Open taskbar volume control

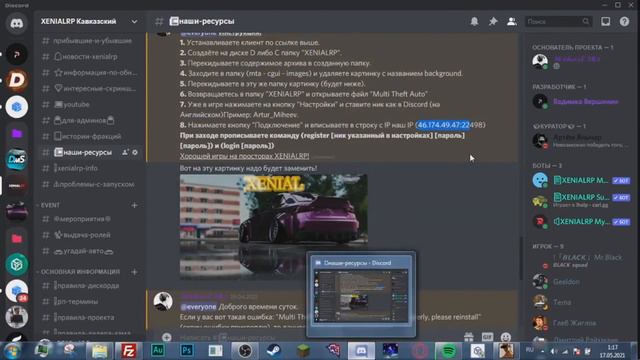click(554, 351)
